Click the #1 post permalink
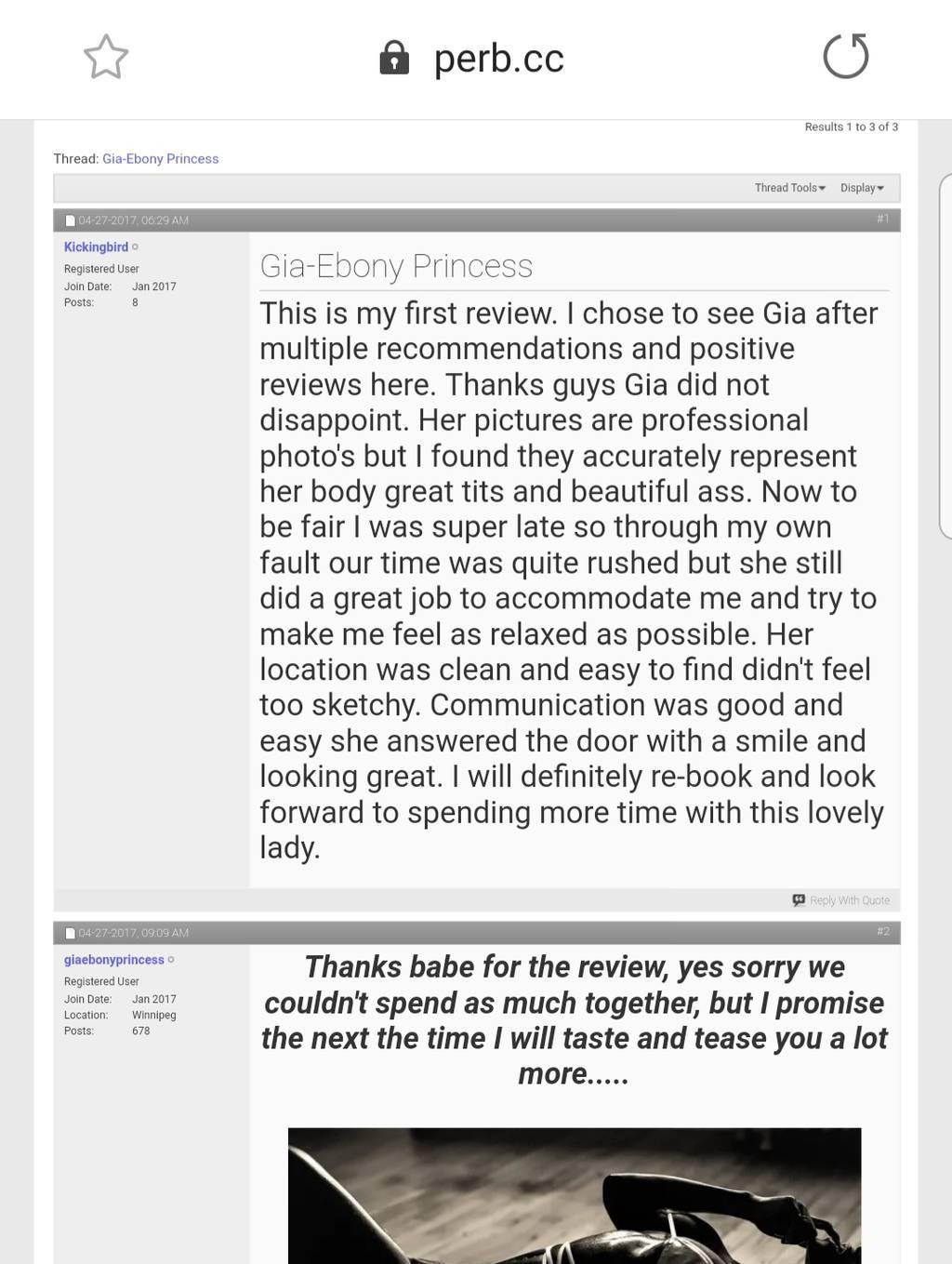Viewport: 952px width, 1264px height. [883, 220]
